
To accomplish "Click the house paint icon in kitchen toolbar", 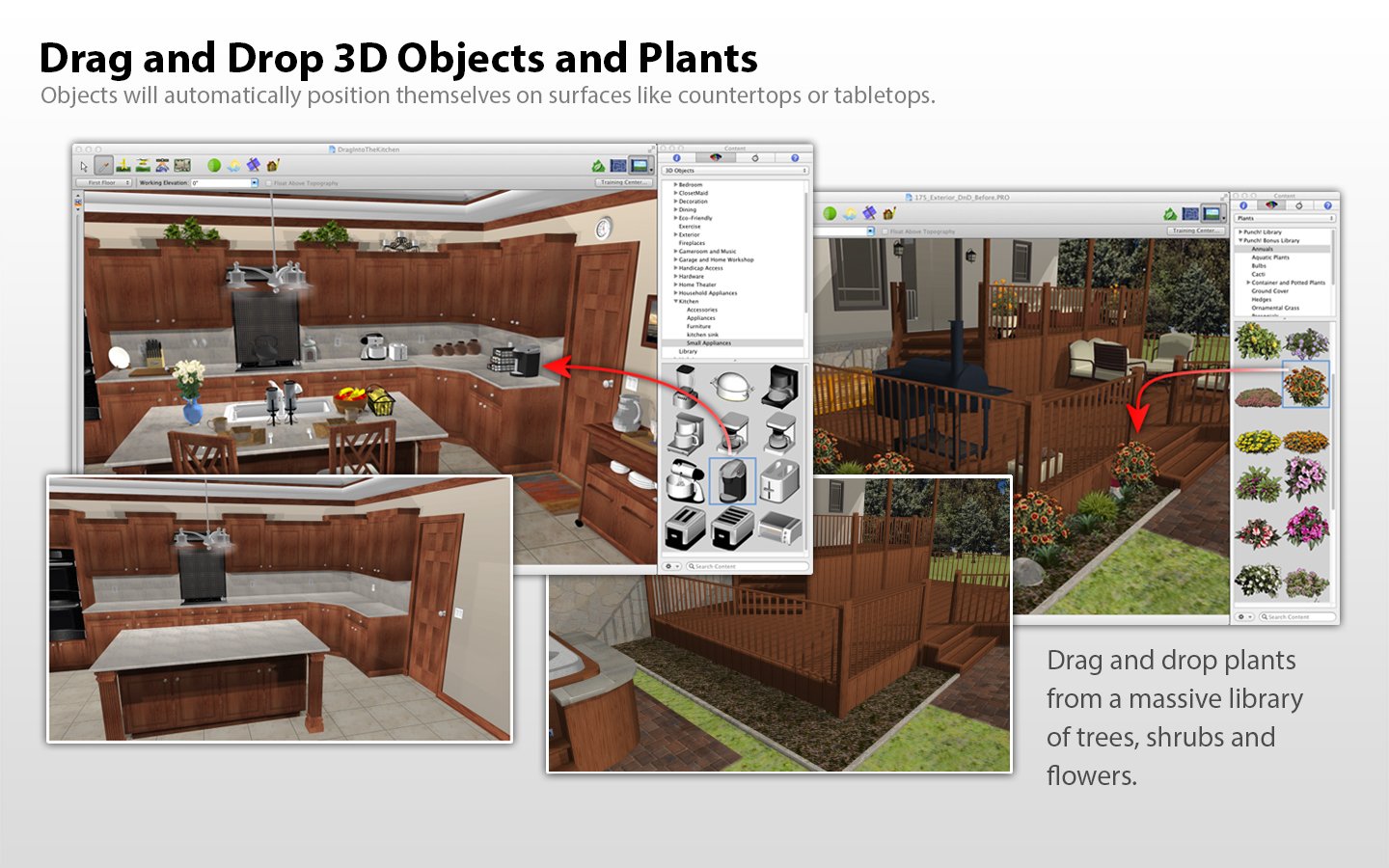I will coord(273,166).
